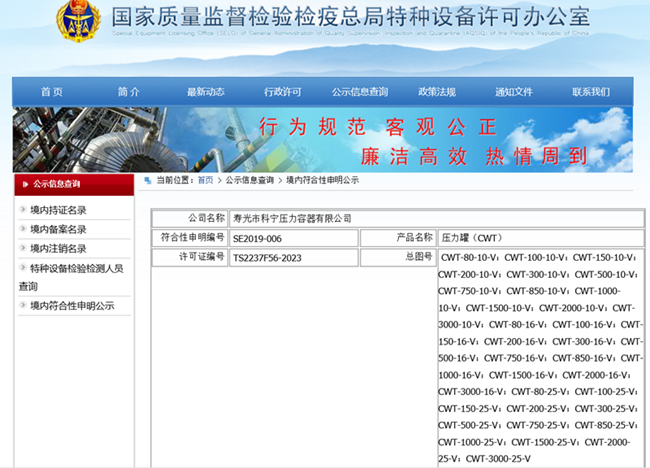This screenshot has width=650, height=468.
Task: Open 最新动态 in the navigation bar
Action: click(205, 92)
